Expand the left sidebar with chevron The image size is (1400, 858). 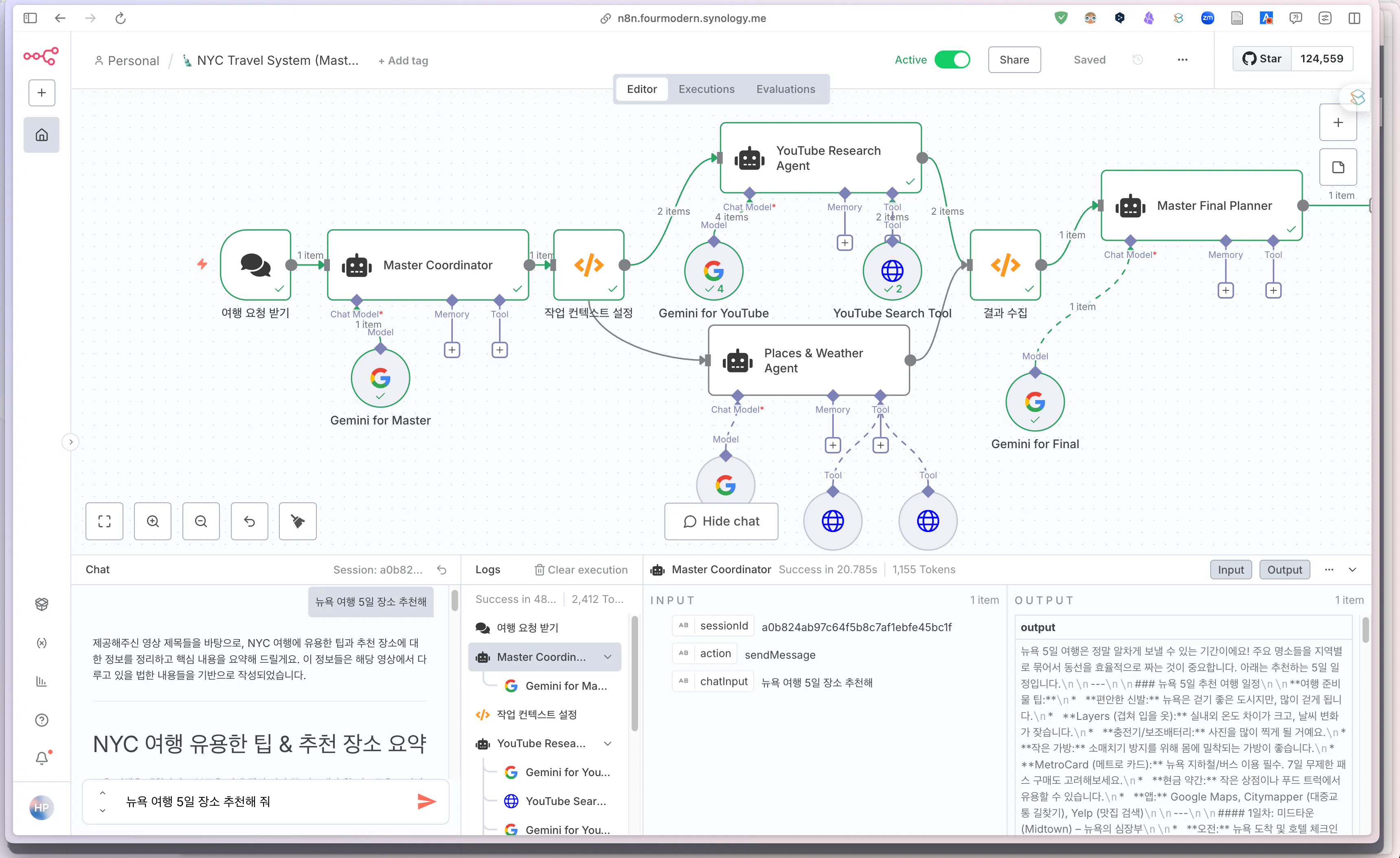point(70,442)
